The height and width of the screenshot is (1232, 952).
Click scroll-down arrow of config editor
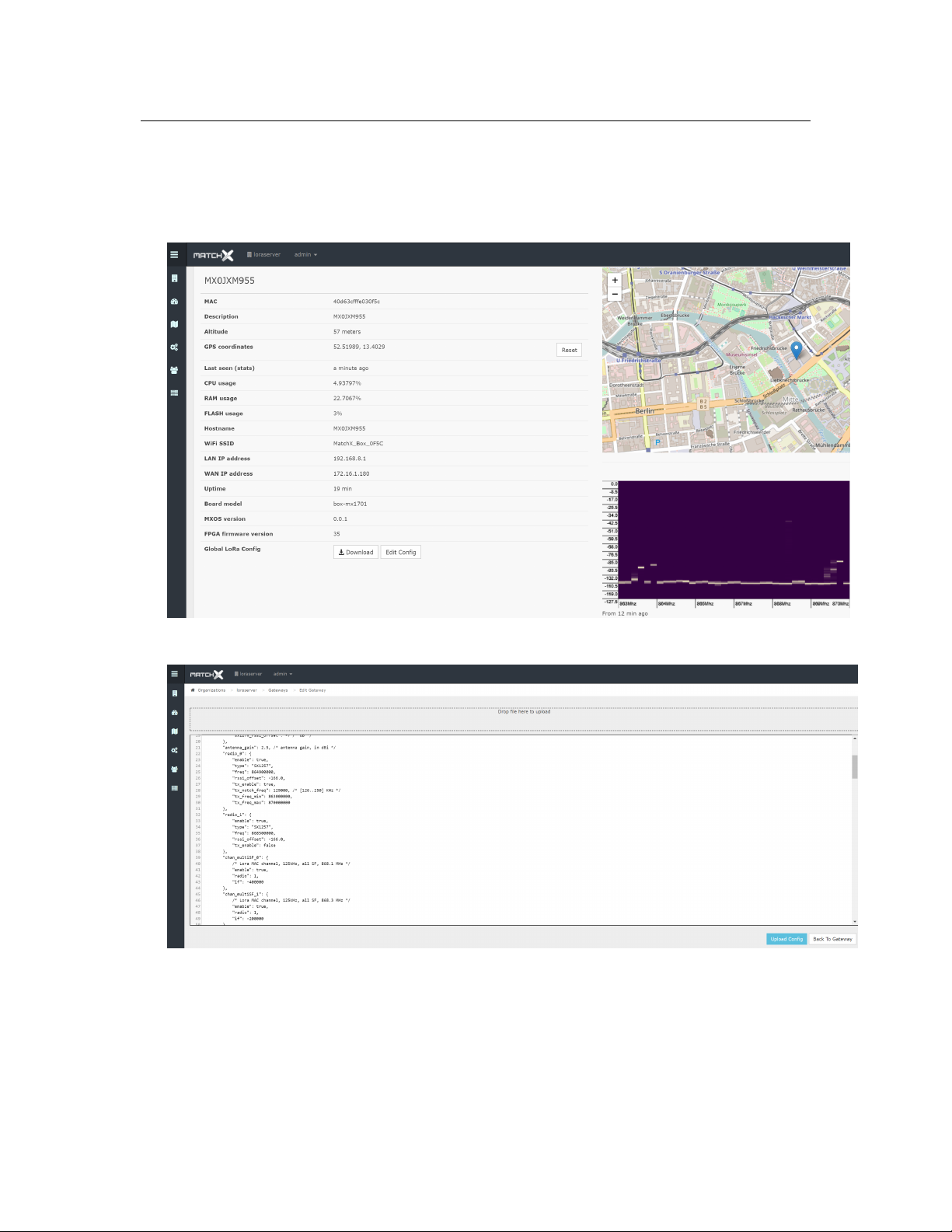(x=855, y=922)
